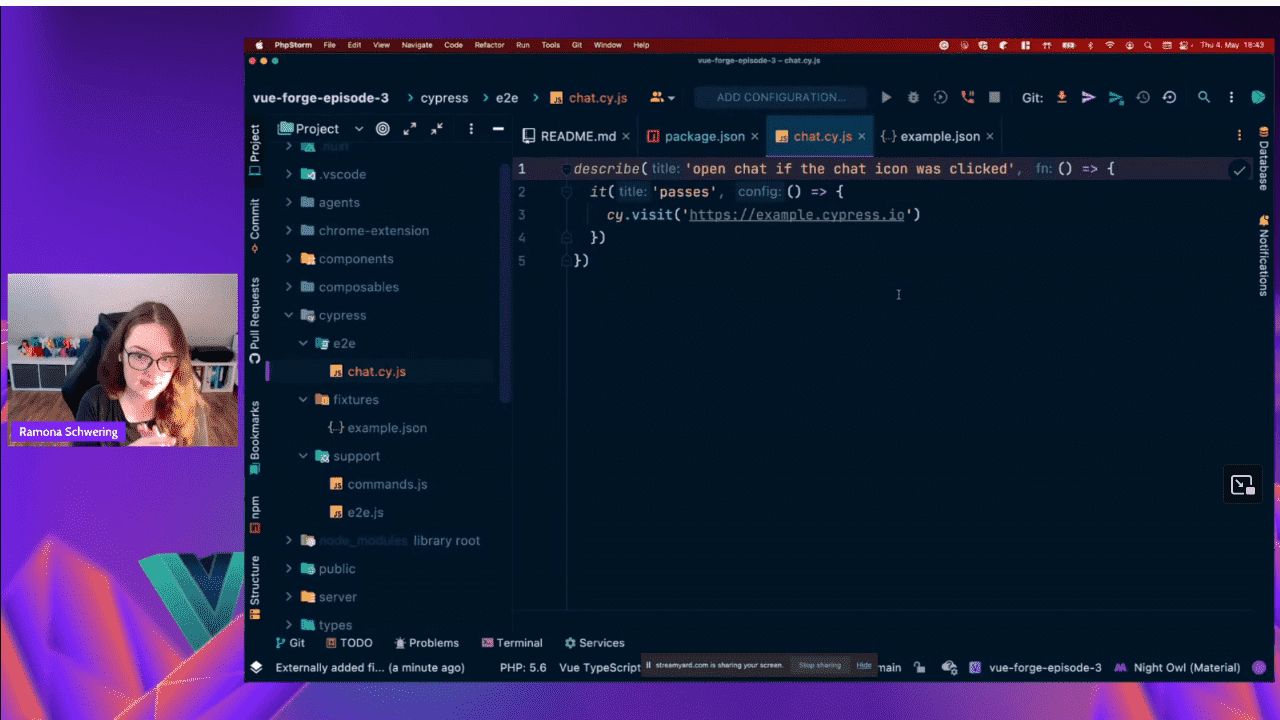Toggle the Terminal tool window
The image size is (1280, 720).
point(512,643)
